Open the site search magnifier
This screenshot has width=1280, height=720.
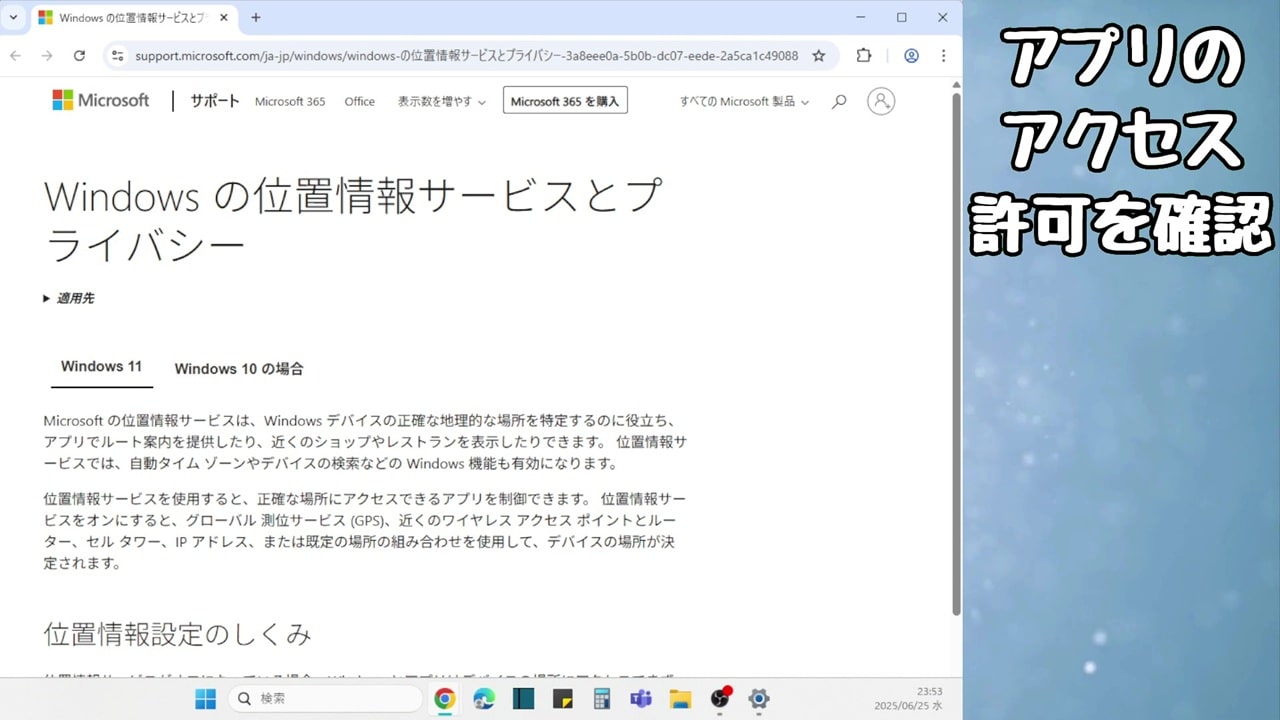[839, 101]
